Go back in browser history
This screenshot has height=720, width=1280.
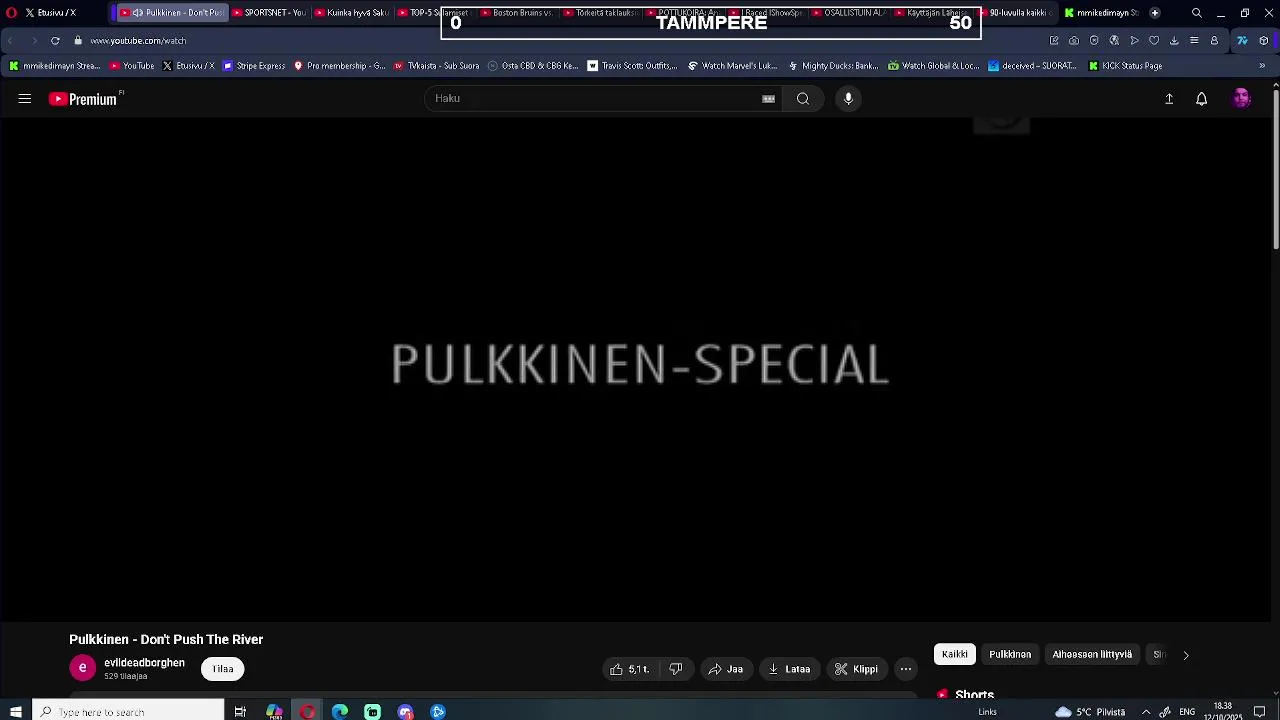(11, 41)
